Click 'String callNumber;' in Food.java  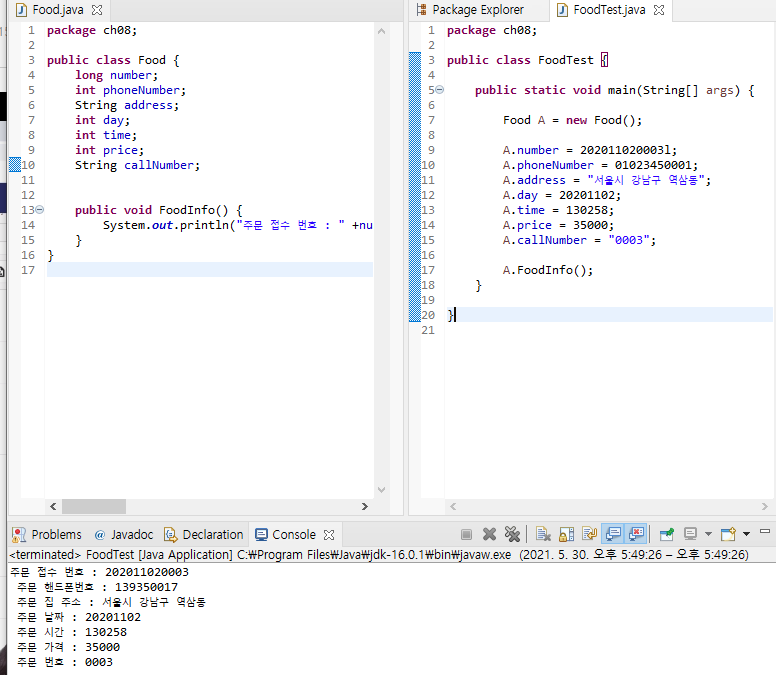coord(137,165)
